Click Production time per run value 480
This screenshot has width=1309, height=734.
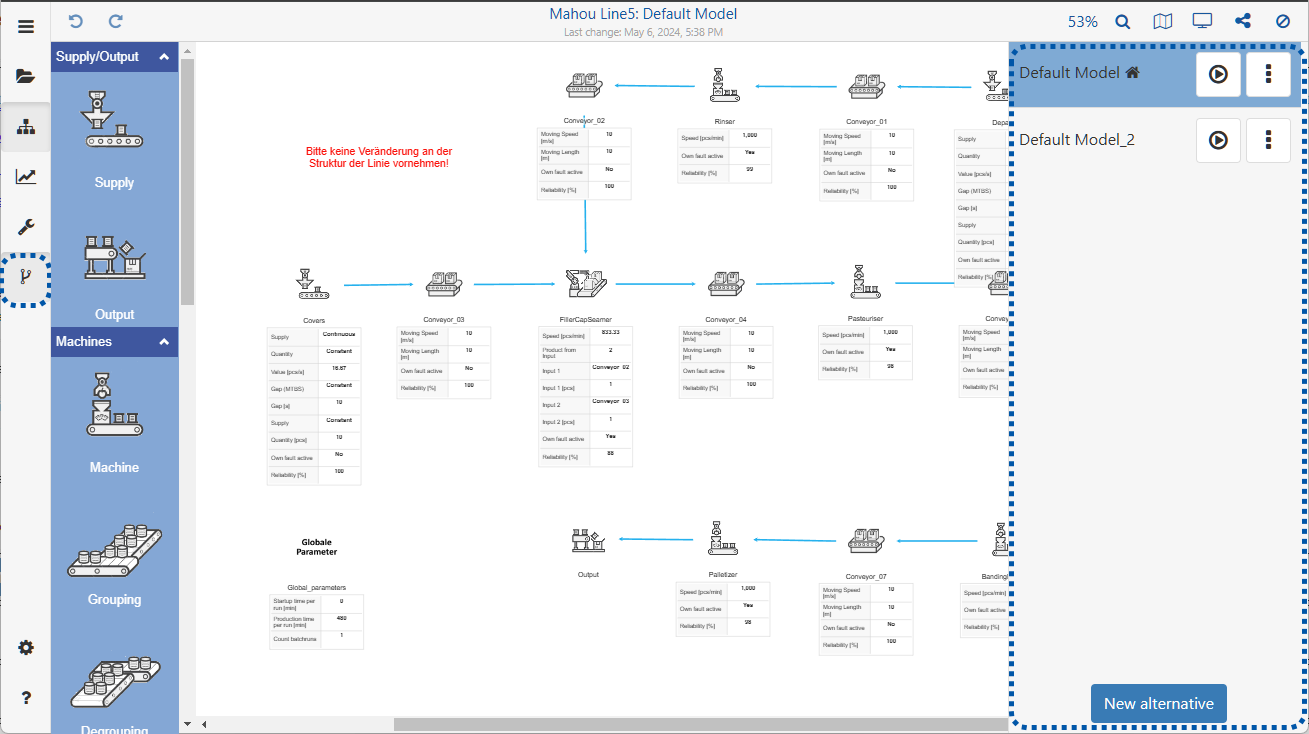tap(341, 620)
